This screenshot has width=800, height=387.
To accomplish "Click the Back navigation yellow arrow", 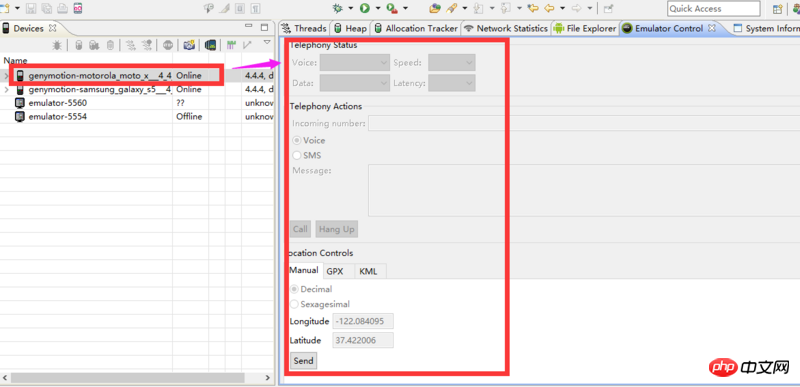I will point(549,8).
